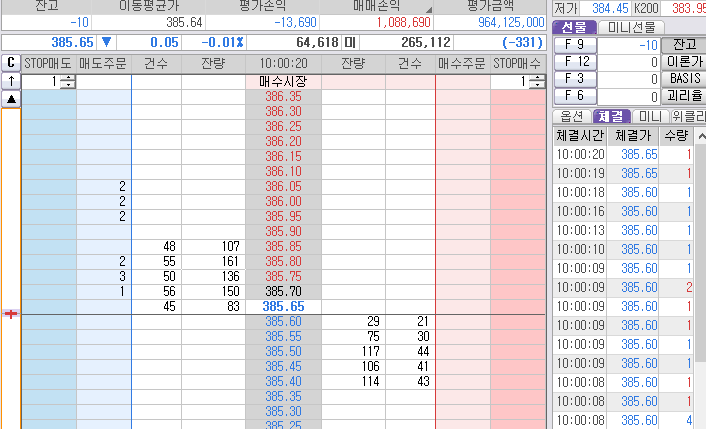Open the 옵션 tab
Screen dimensions: 706x429
[572, 116]
